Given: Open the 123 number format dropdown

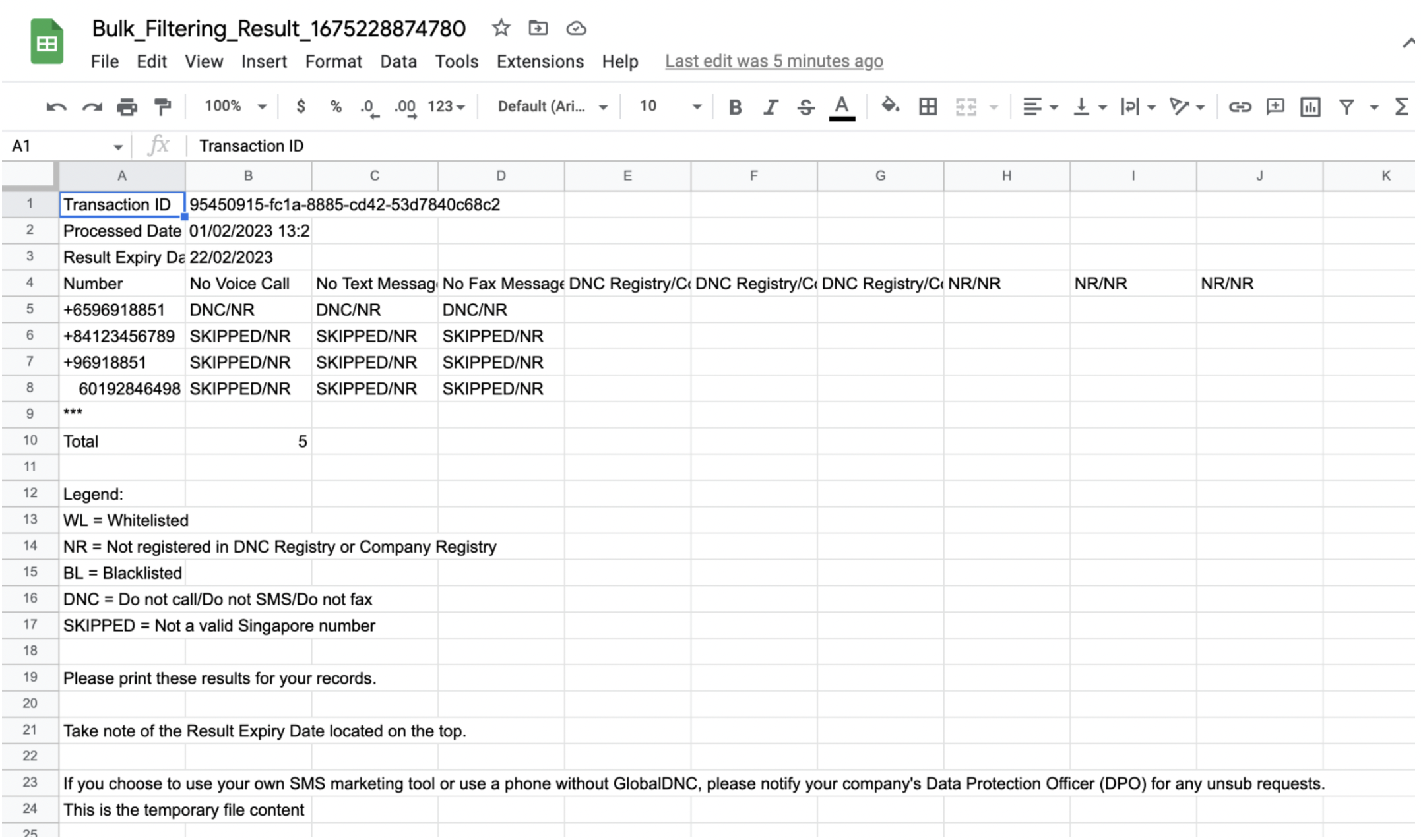Looking at the screenshot, I should pyautogui.click(x=447, y=107).
